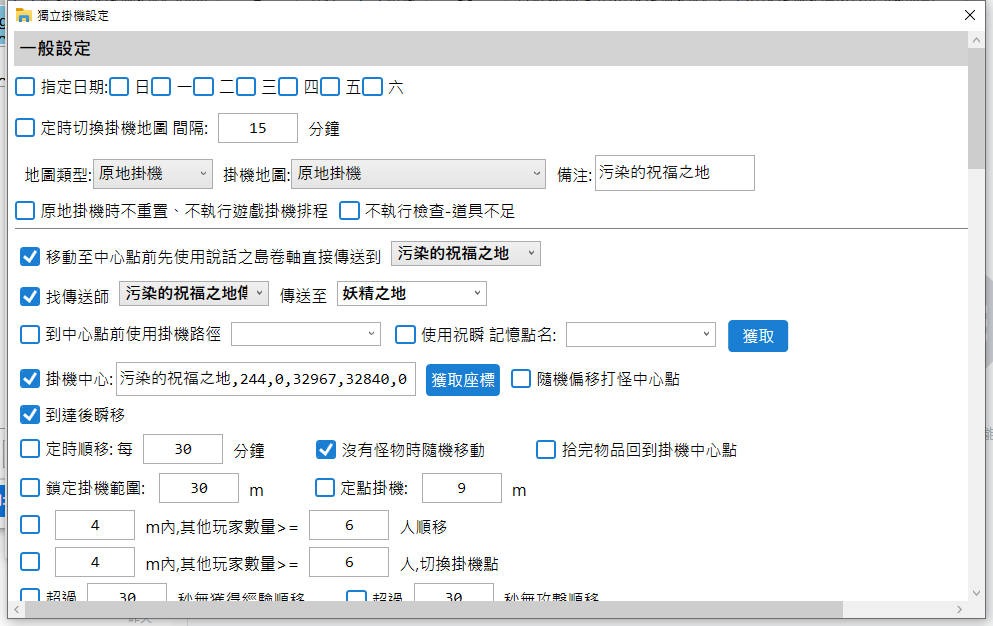Uncheck 沒有怪物時隨機移動
The image size is (993, 626).
coord(326,450)
